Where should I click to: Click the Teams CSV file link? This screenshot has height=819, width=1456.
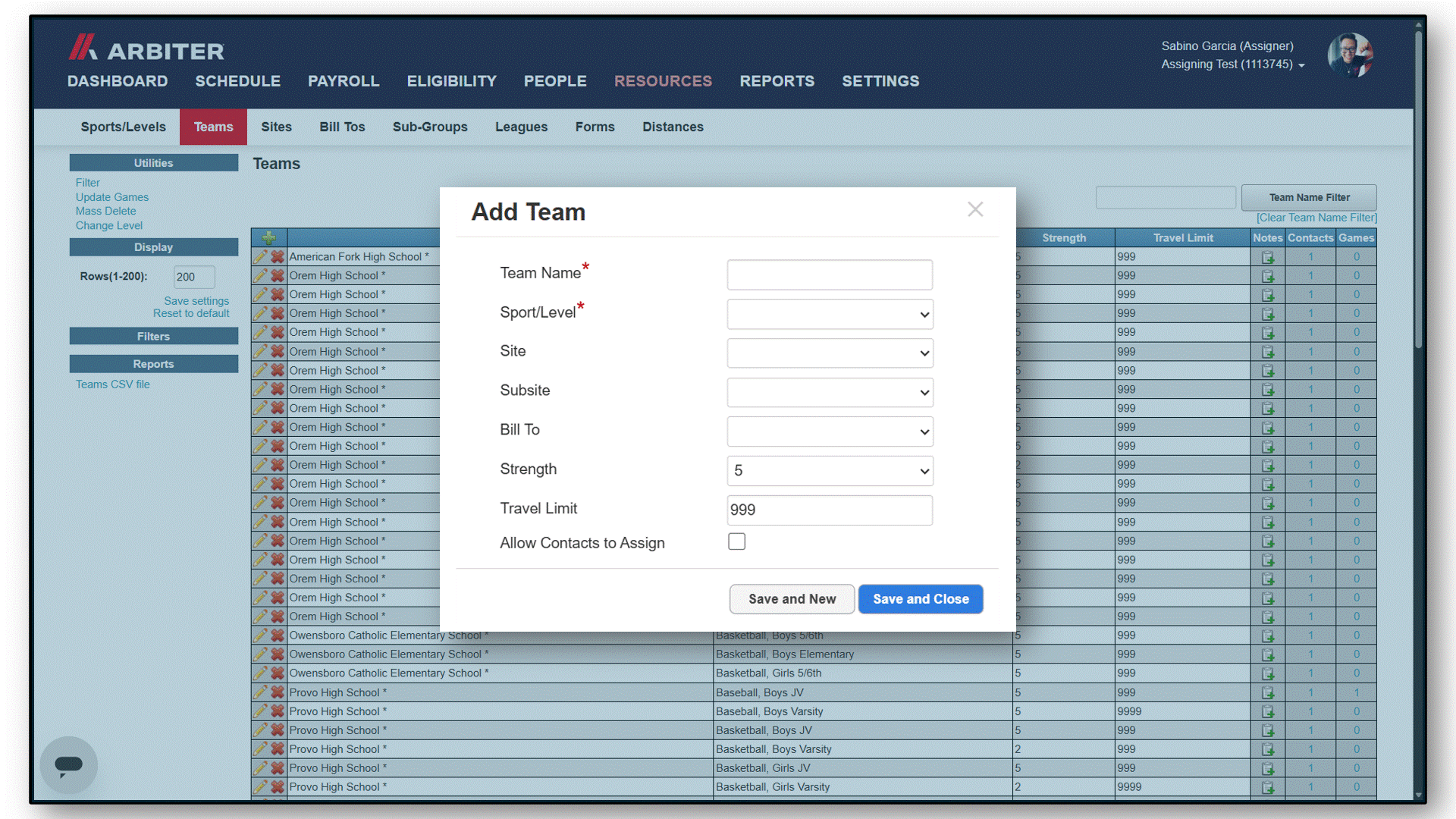[112, 384]
